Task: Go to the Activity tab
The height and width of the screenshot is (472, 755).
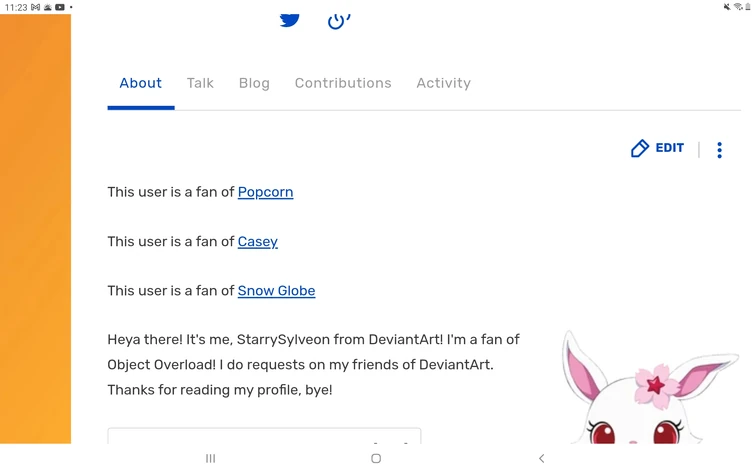Action: pyautogui.click(x=443, y=83)
